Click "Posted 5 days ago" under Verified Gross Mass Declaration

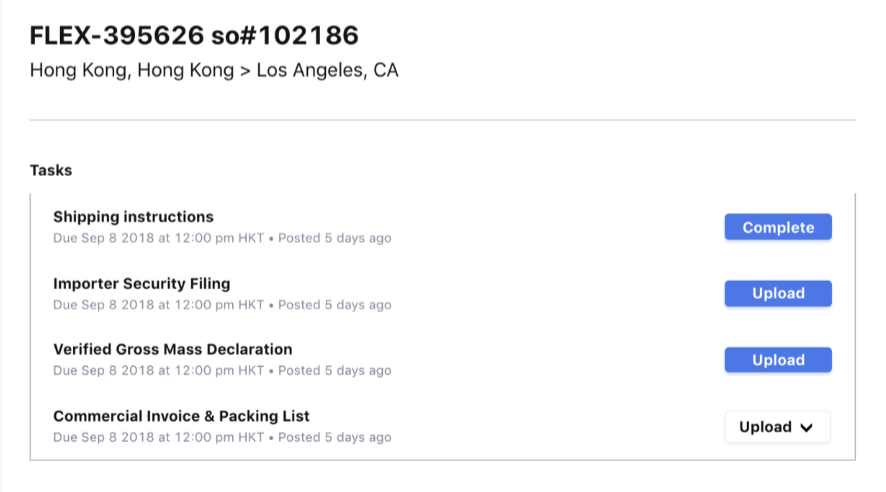pyautogui.click(x=334, y=371)
